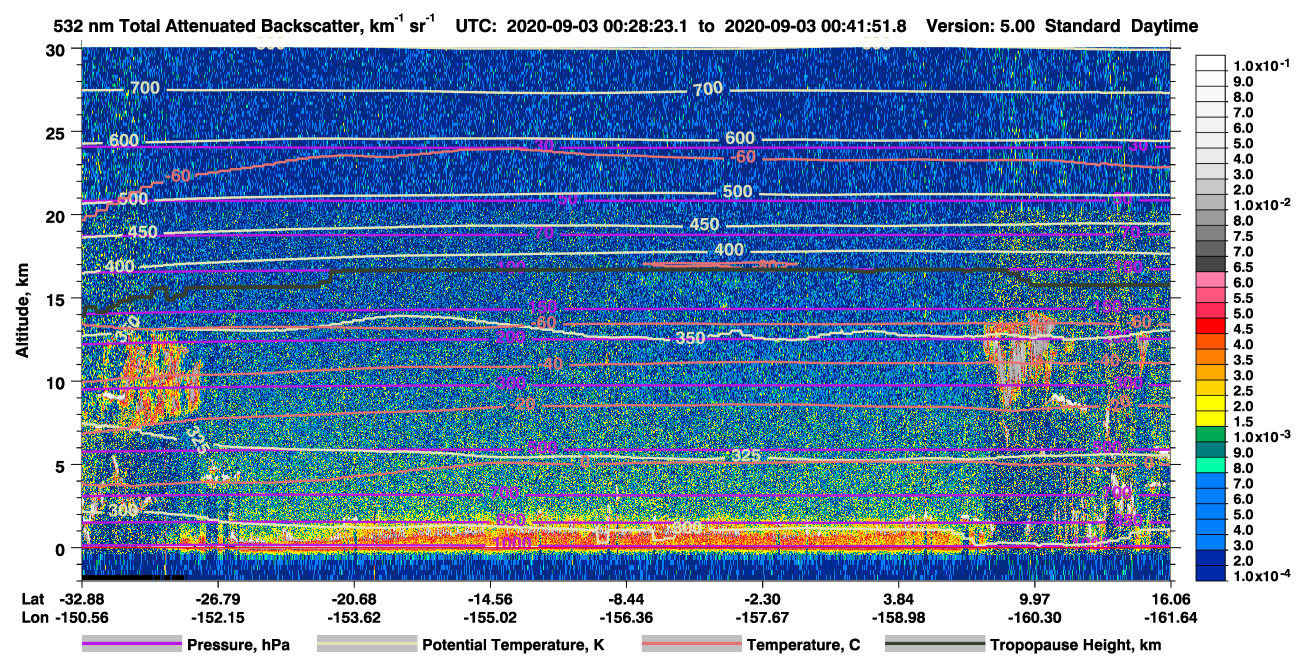
Task: Click latitude value '16.06'
Action: tap(1171, 600)
